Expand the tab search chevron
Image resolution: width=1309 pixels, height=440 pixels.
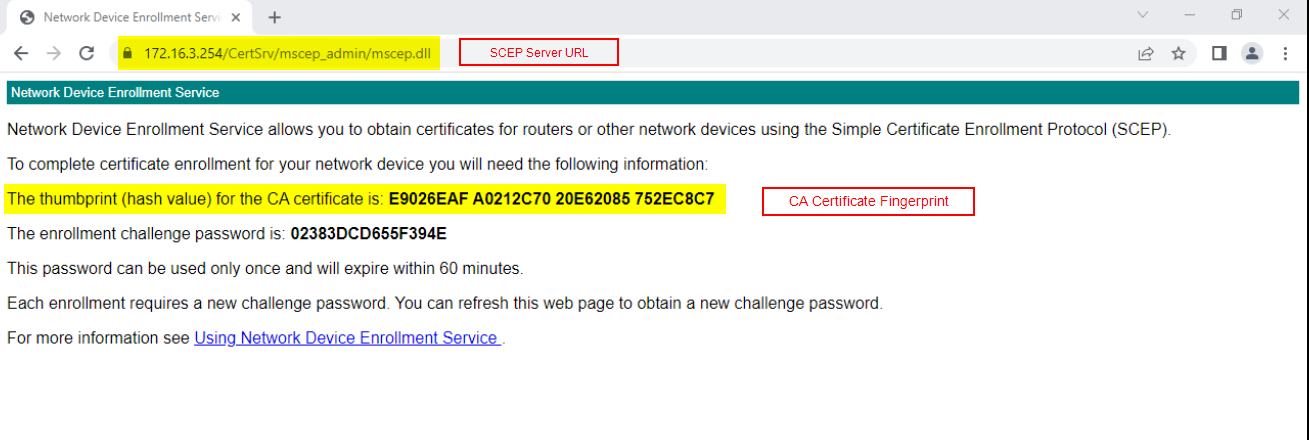click(1144, 15)
